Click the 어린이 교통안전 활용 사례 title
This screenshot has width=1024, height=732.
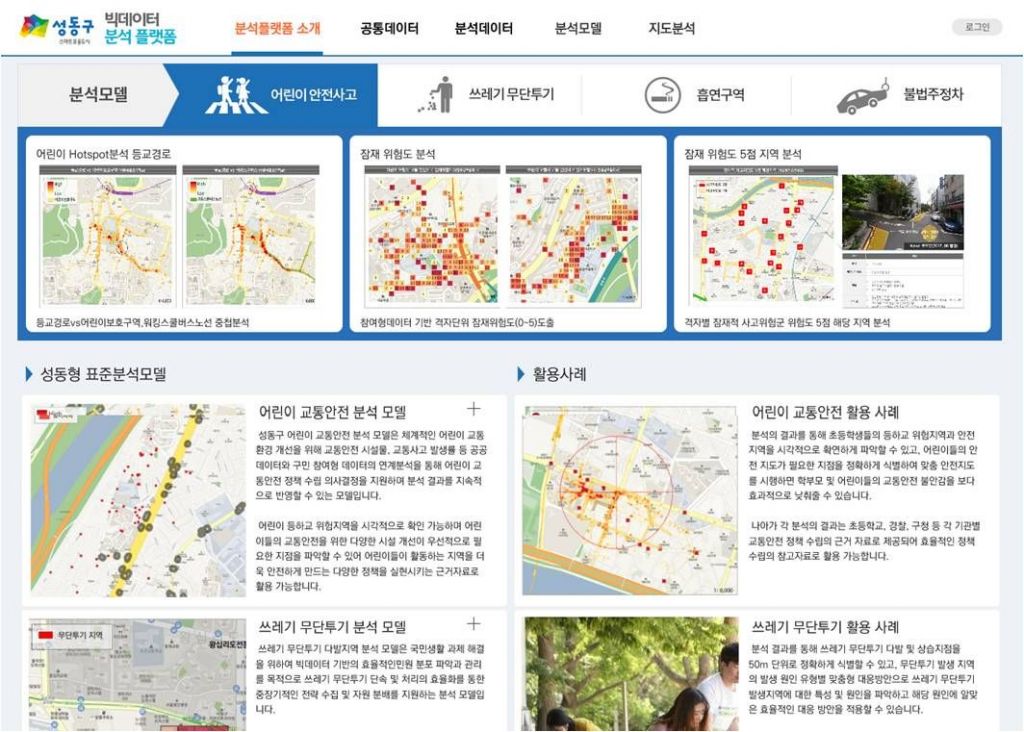tap(825, 412)
